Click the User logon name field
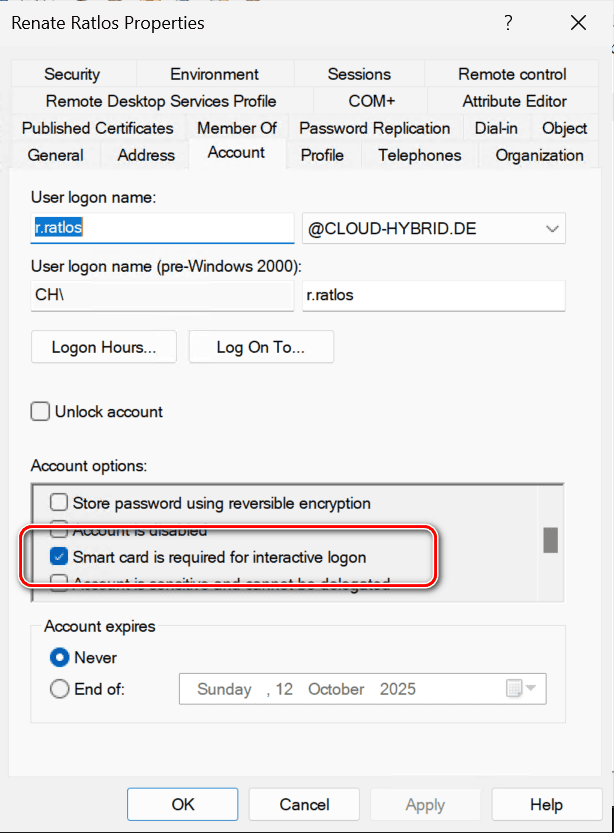Screen dimensions: 614x833 (162, 228)
